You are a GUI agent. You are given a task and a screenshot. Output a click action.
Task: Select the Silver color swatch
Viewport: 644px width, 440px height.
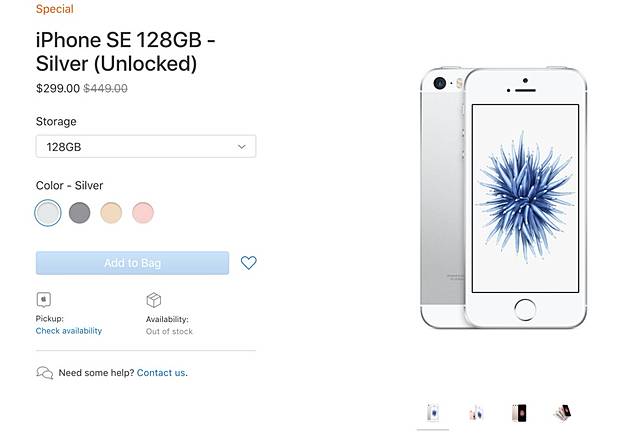[x=48, y=212]
